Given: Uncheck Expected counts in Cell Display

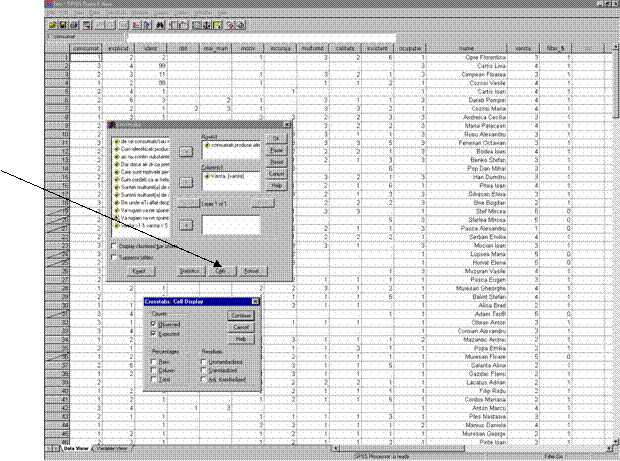Looking at the screenshot, I should point(154,334).
